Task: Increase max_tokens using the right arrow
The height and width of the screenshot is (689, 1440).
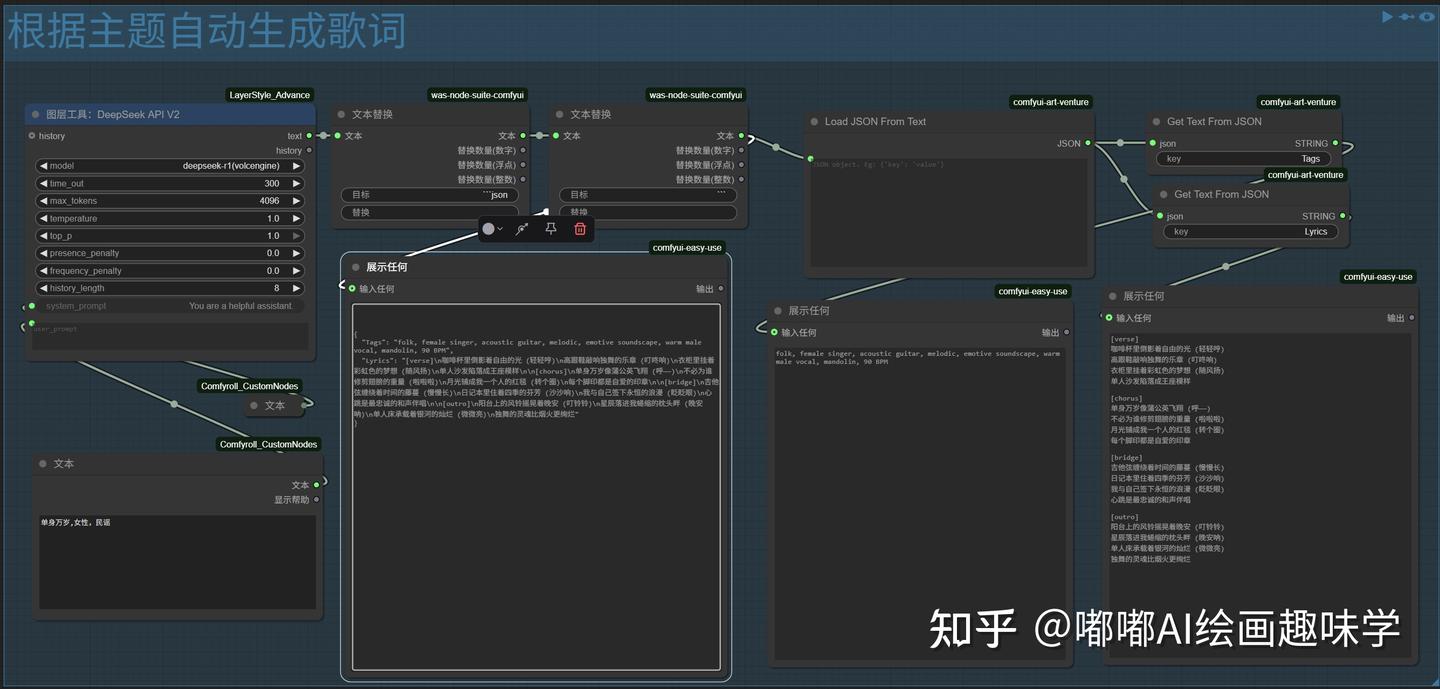Action: [x=297, y=200]
